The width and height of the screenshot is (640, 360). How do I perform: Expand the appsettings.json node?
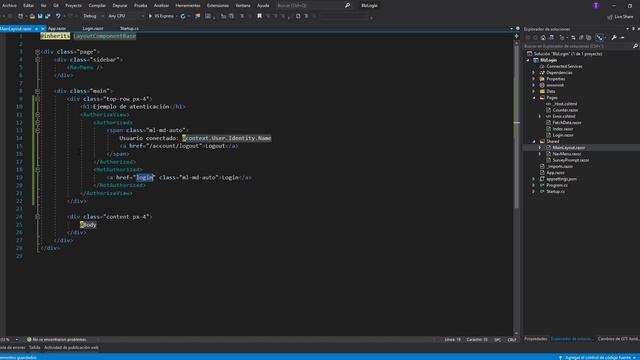(533, 179)
